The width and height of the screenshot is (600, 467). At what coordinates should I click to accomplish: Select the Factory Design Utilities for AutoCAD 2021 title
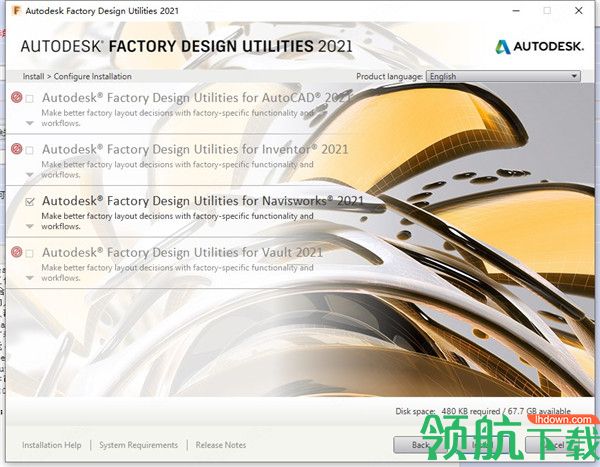[197, 98]
